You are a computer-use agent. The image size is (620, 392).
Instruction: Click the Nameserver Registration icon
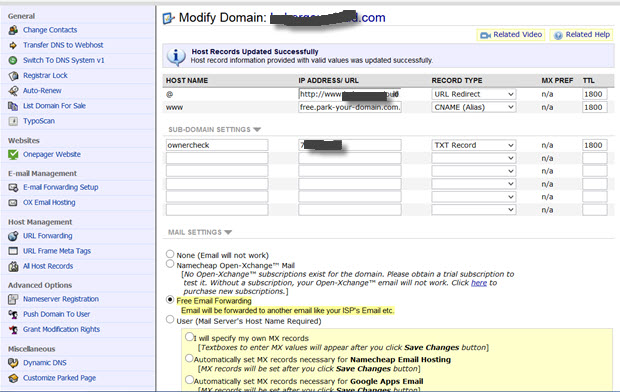(13, 299)
